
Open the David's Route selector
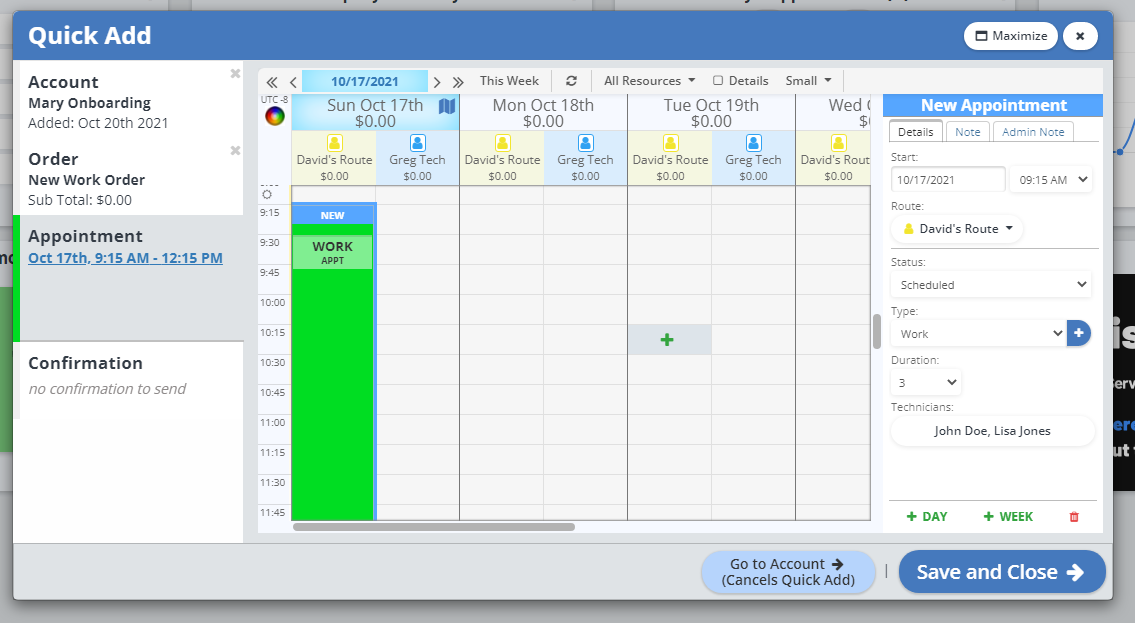coord(957,229)
